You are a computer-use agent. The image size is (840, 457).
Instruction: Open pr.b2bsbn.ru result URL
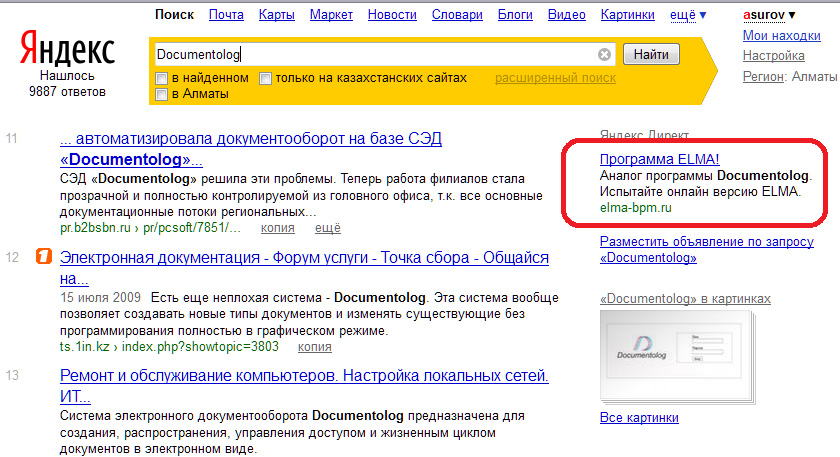(150, 228)
